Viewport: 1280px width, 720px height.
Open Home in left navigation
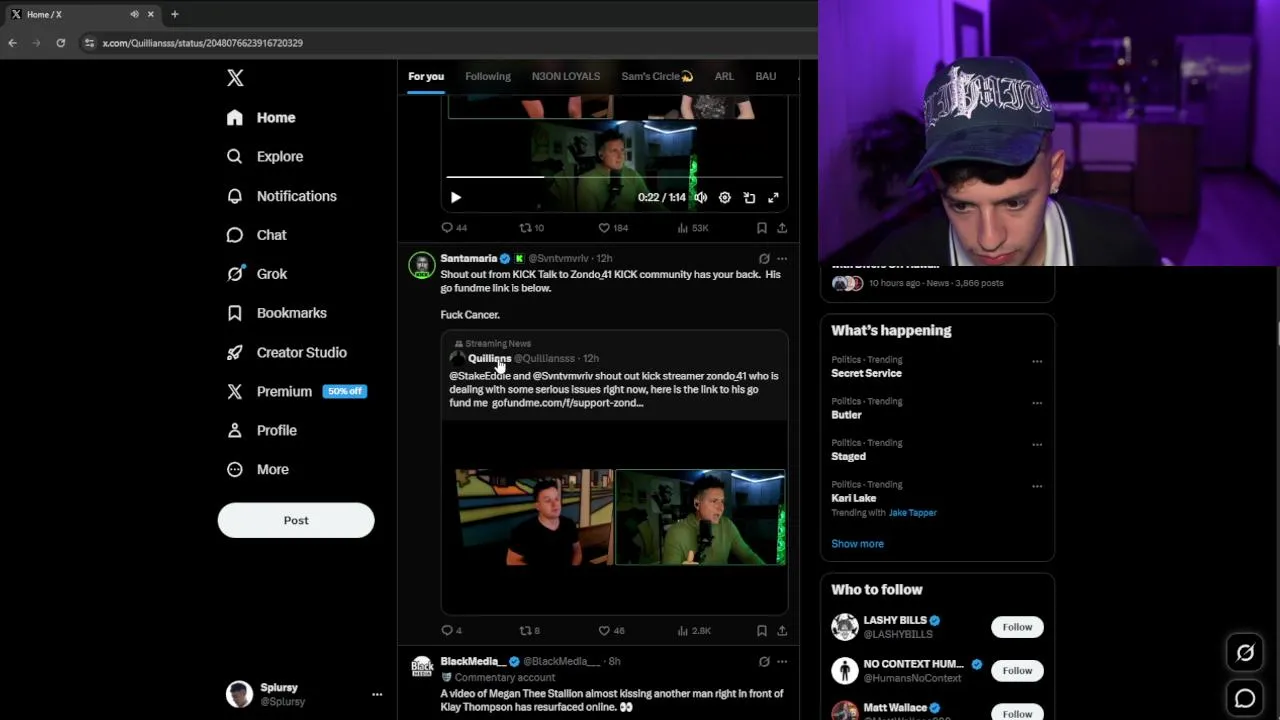click(x=261, y=117)
